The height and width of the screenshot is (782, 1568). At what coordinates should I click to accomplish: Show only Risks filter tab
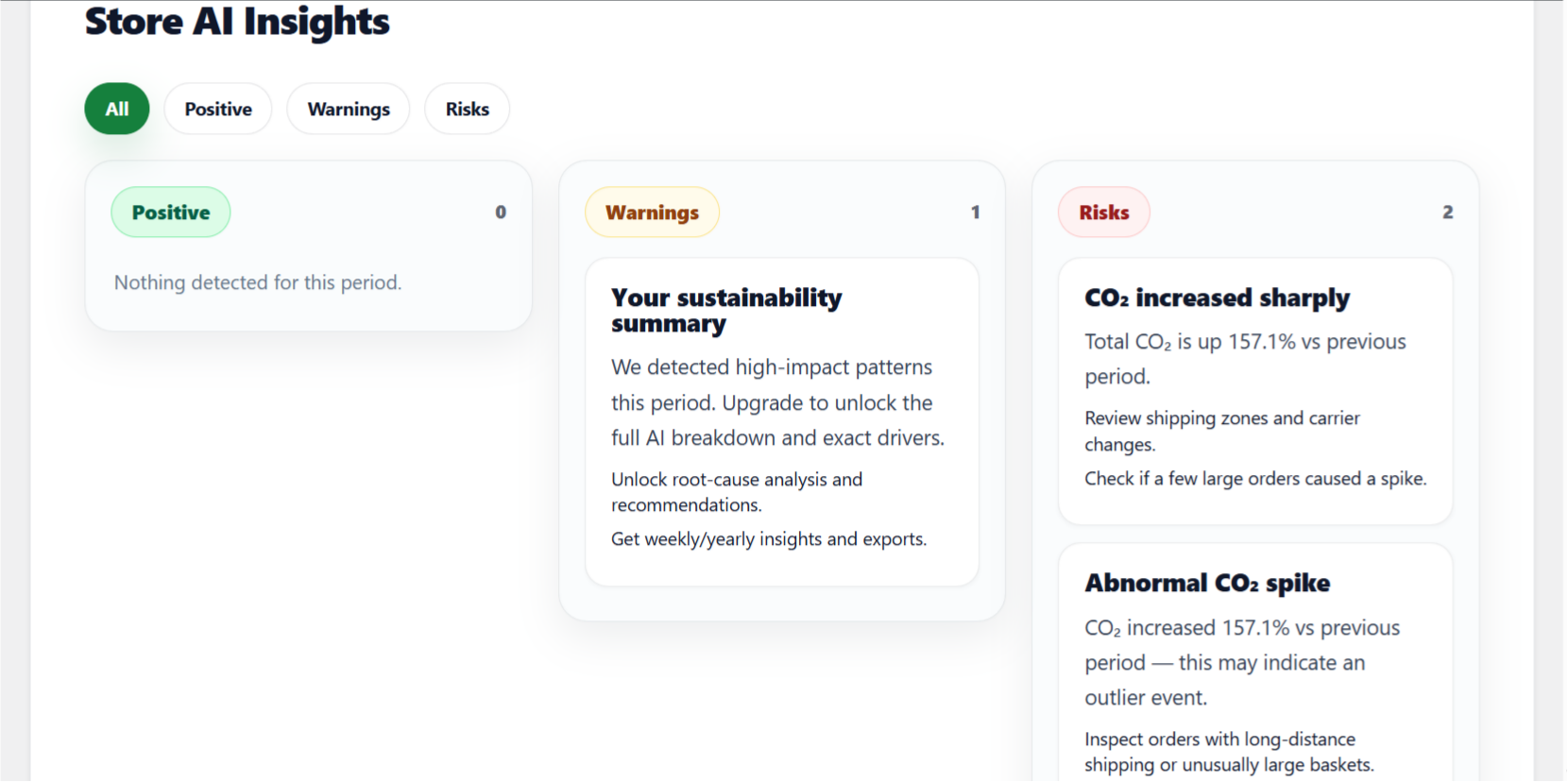pos(468,109)
